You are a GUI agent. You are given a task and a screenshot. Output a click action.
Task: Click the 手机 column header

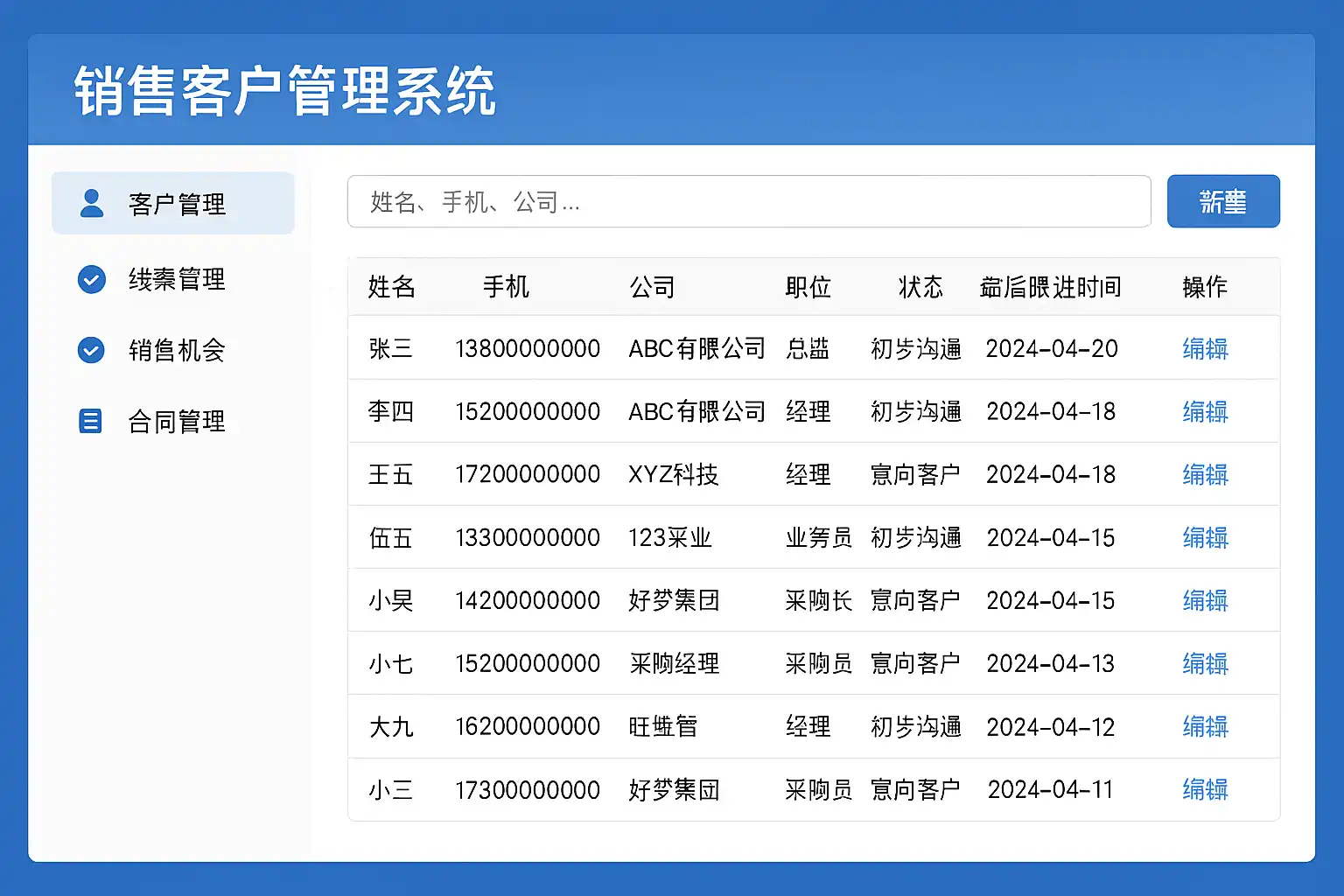(506, 287)
